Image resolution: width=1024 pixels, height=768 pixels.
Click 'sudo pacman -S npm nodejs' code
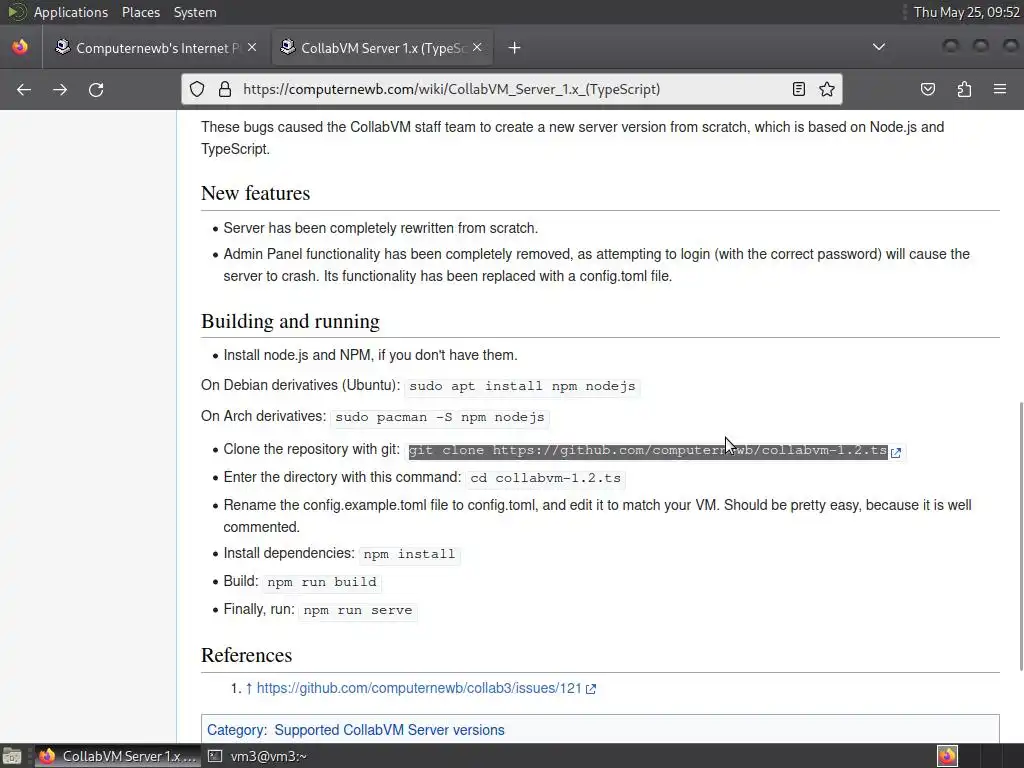440,417
